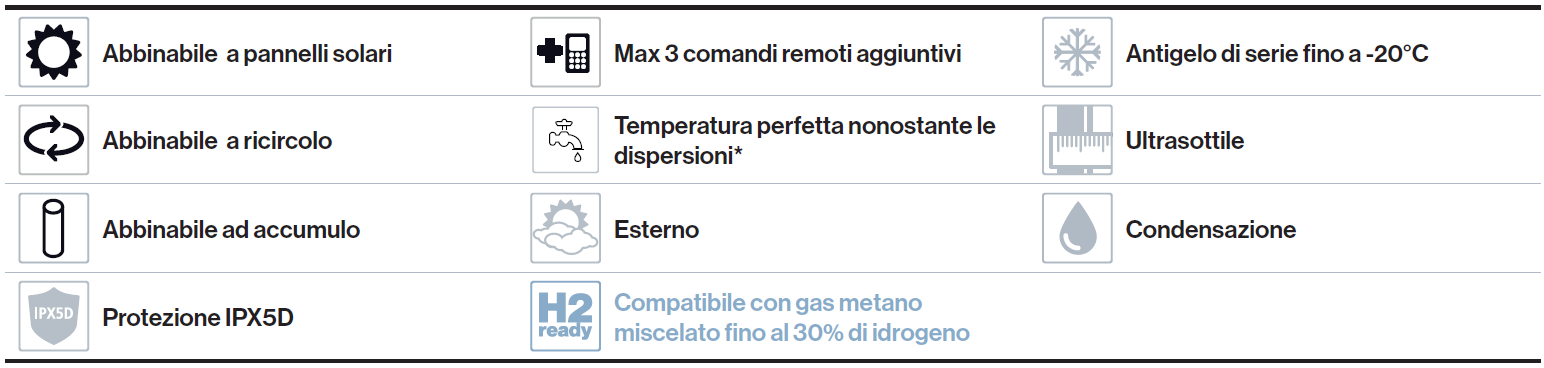Screen dimensions: 1544x368
Task: Click the ultra-slim ruler icon
Action: click(1077, 140)
